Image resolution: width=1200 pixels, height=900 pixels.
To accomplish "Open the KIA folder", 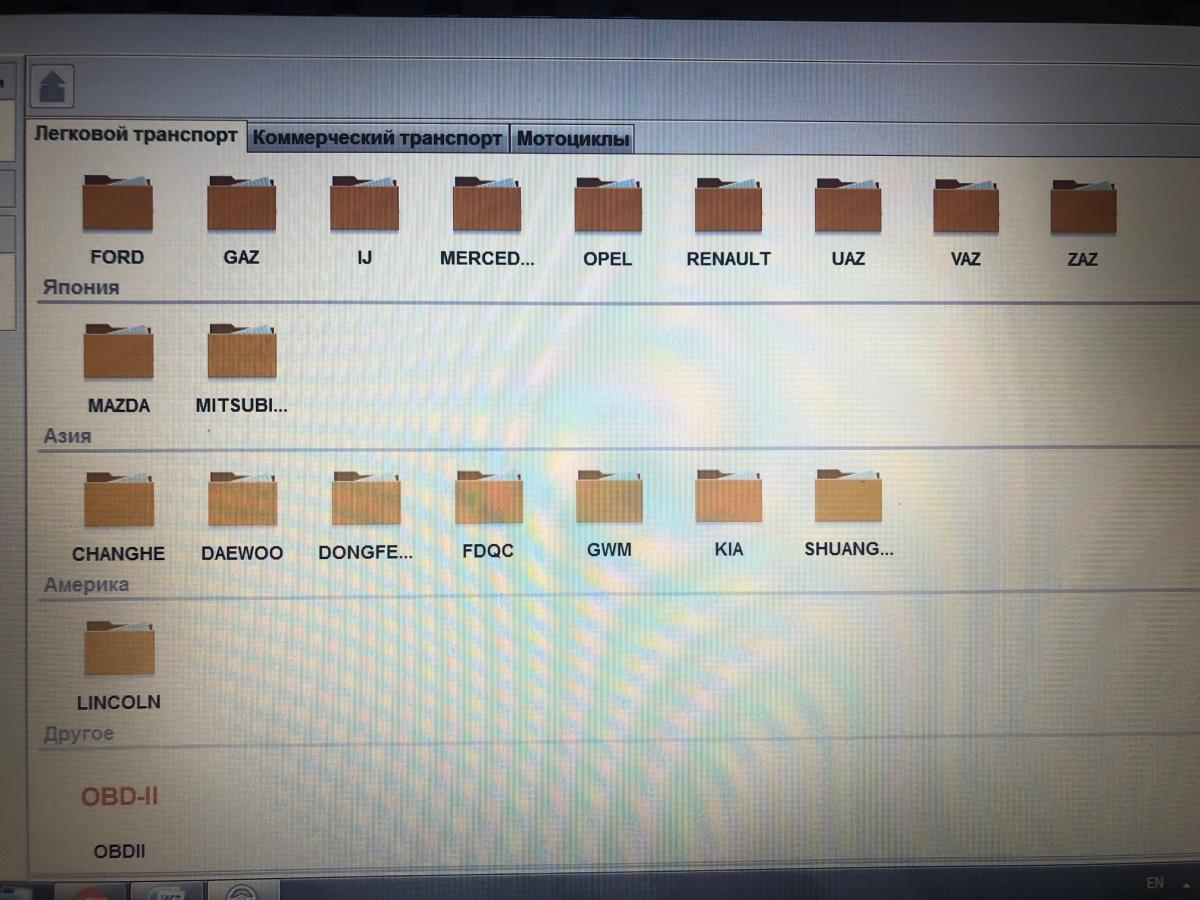I will pos(729,495).
